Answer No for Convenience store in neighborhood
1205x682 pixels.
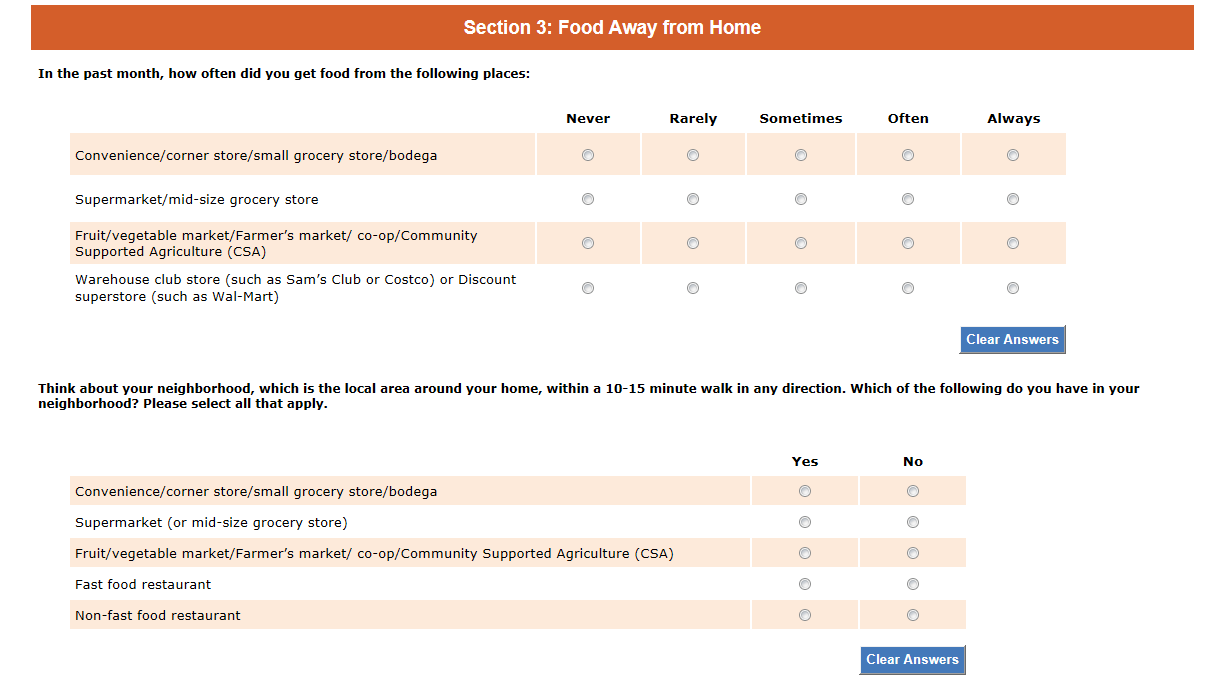(913, 491)
